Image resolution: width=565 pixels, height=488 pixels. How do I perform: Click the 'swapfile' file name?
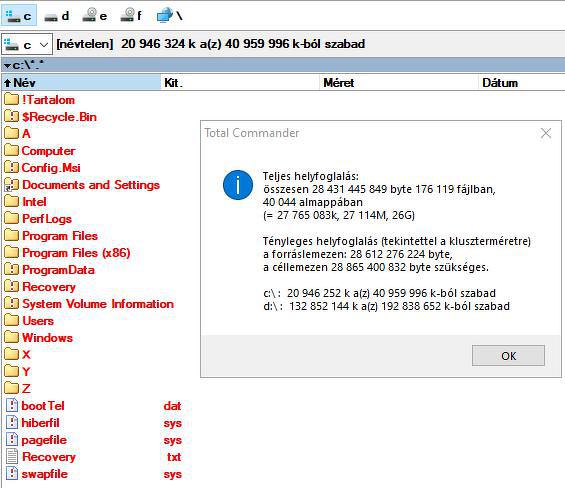44,474
